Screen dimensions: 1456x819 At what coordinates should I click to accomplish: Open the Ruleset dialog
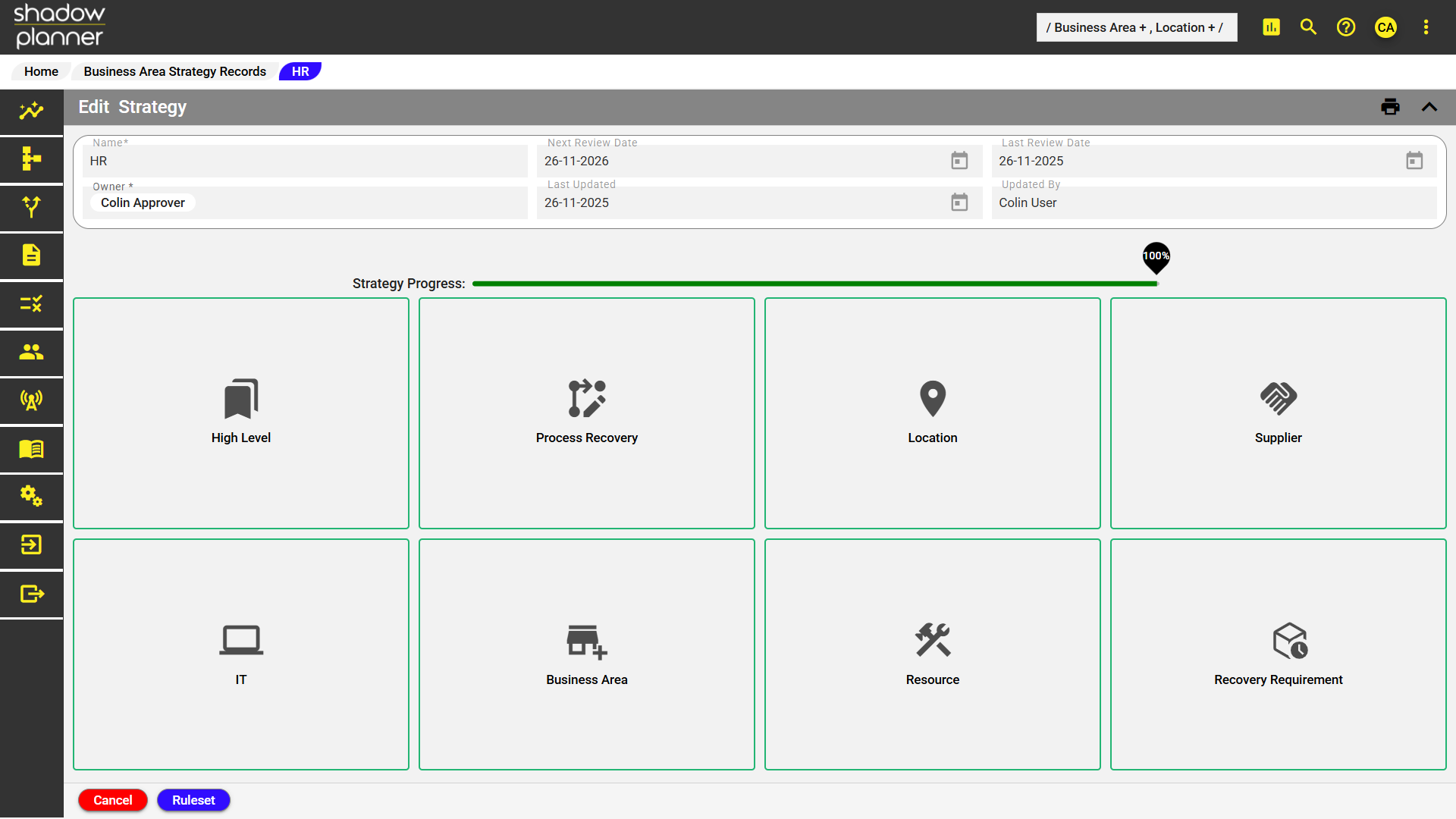click(x=193, y=800)
